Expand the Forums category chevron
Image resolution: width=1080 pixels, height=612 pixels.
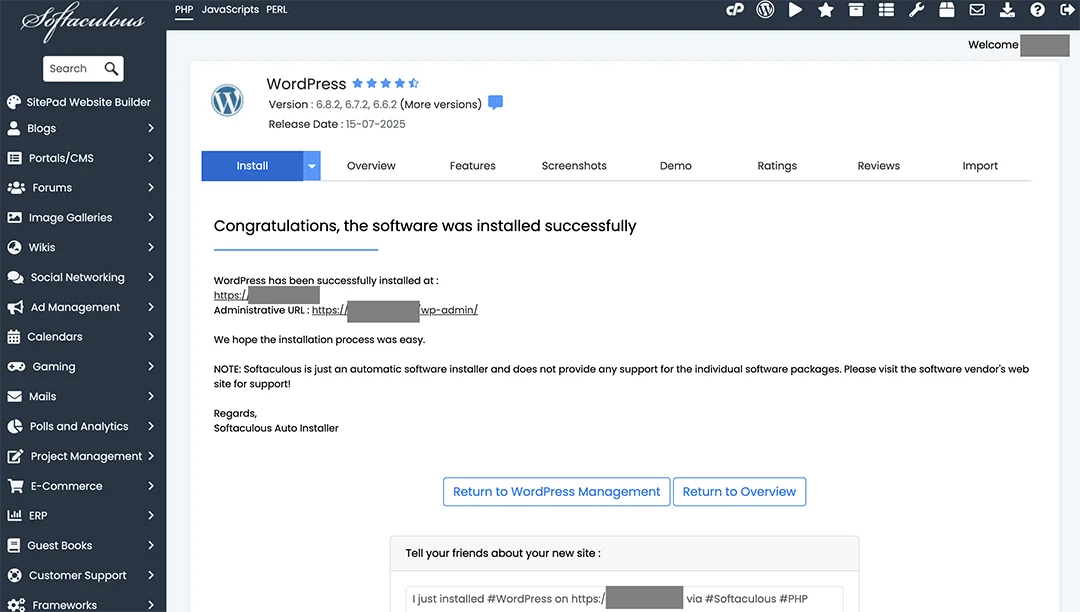pos(151,187)
